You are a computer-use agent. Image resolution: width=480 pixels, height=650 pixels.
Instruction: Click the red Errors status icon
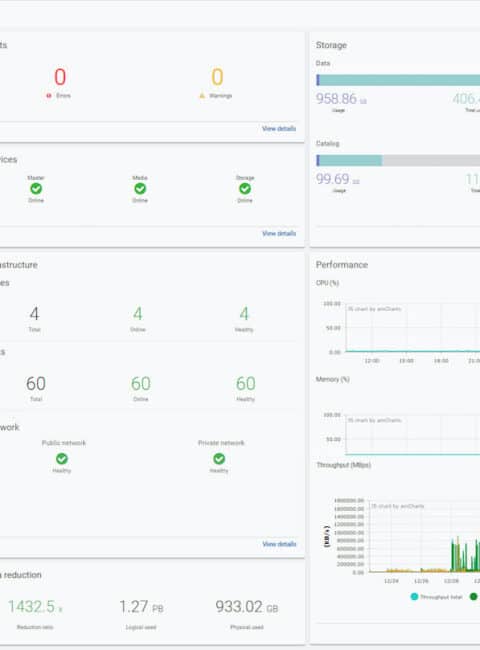pos(49,96)
